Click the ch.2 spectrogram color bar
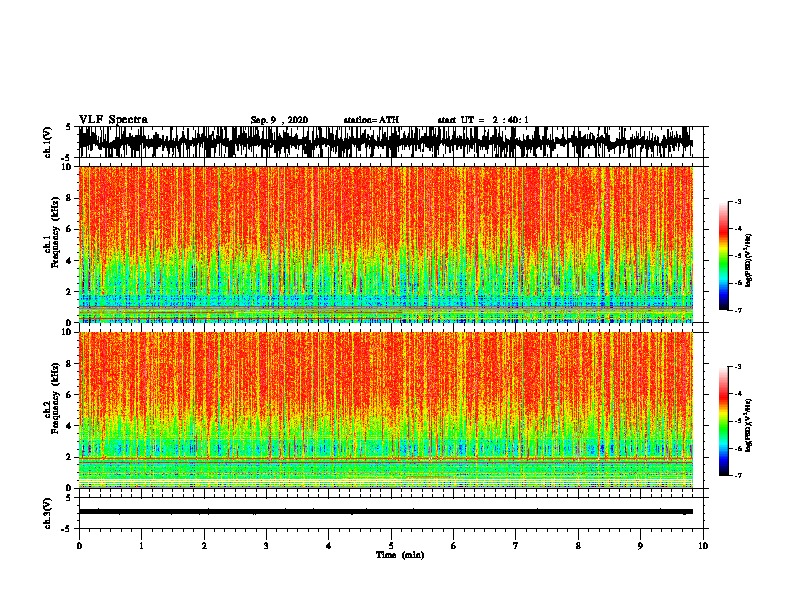The height and width of the screenshot is (612, 792). click(723, 421)
